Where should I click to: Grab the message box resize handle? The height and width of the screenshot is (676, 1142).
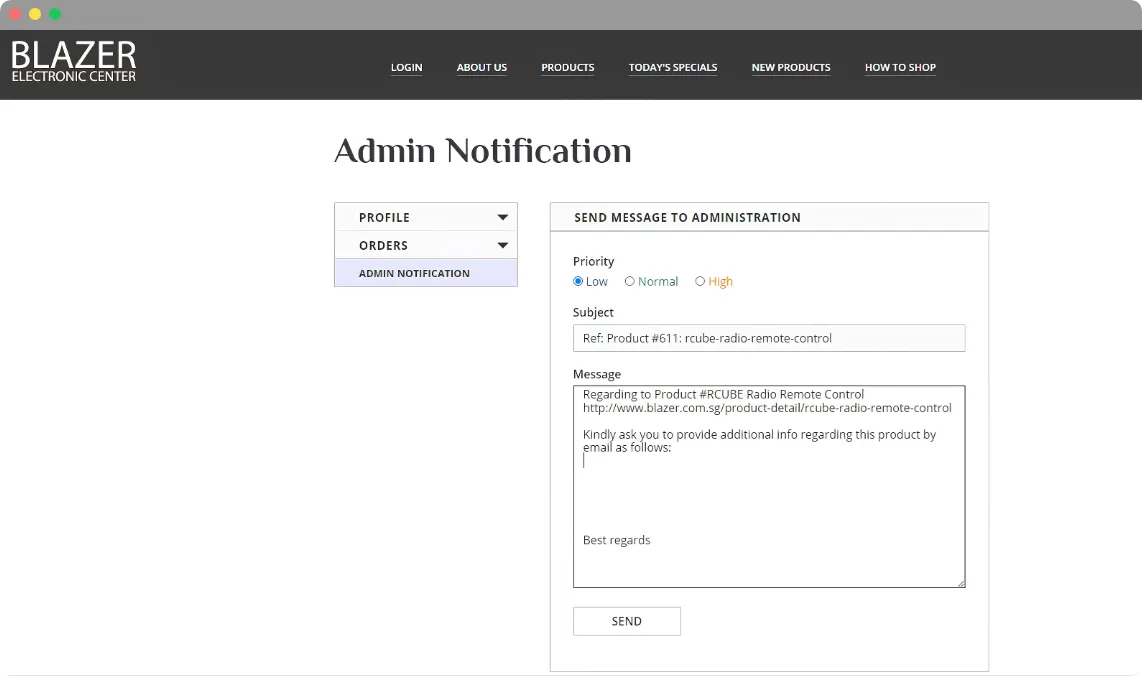[961, 583]
